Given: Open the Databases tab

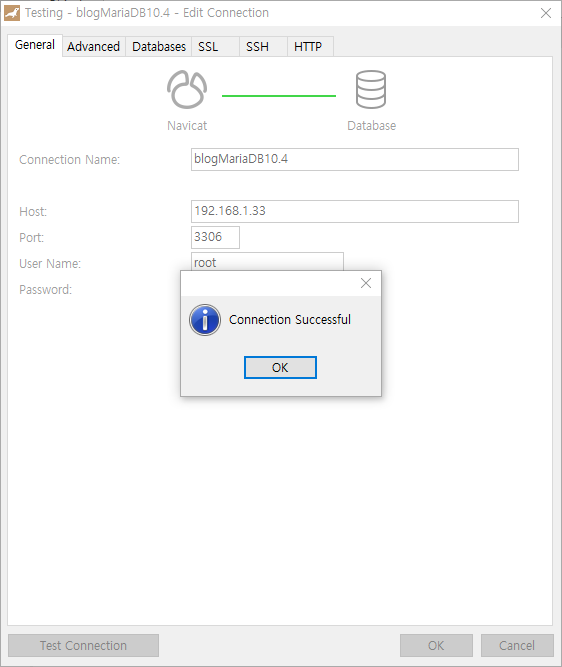Looking at the screenshot, I should [159, 46].
